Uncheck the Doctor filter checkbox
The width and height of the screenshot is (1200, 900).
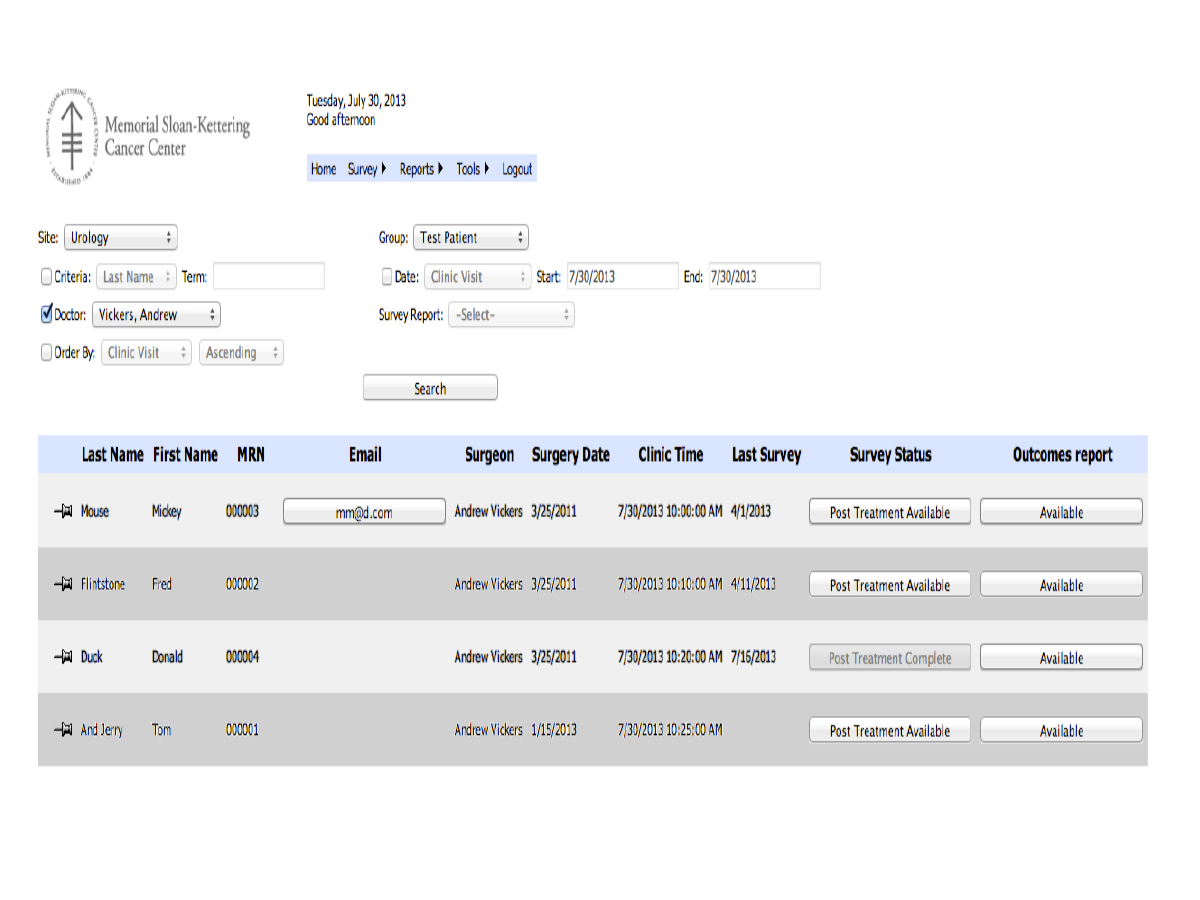tap(46, 315)
